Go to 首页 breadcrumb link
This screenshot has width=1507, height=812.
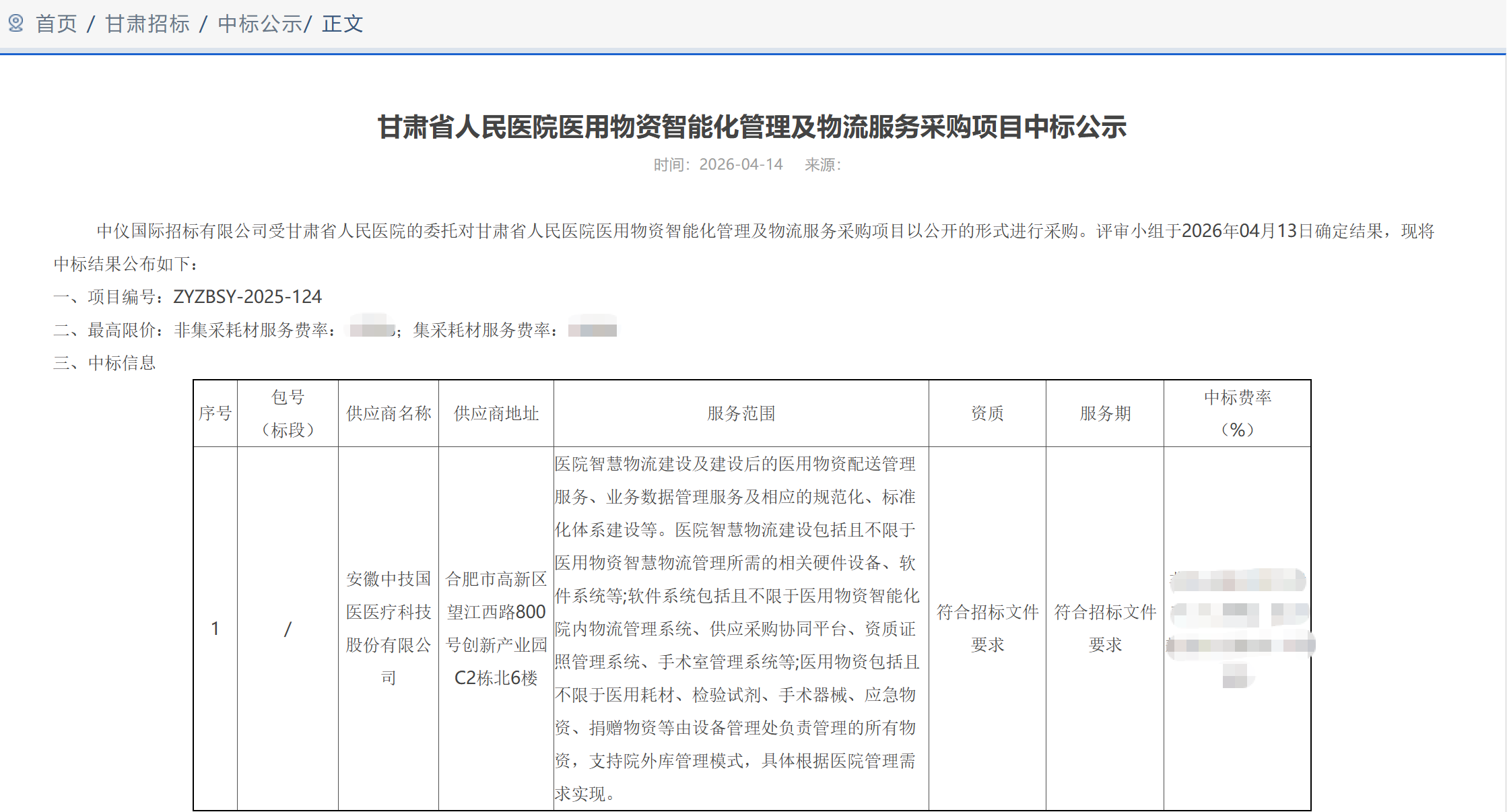[x=57, y=24]
